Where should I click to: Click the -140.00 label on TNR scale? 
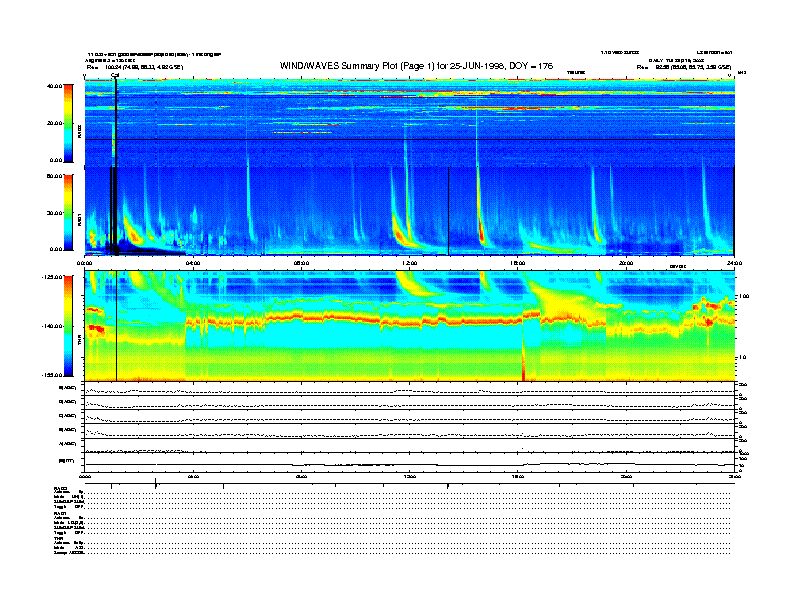click(52, 326)
